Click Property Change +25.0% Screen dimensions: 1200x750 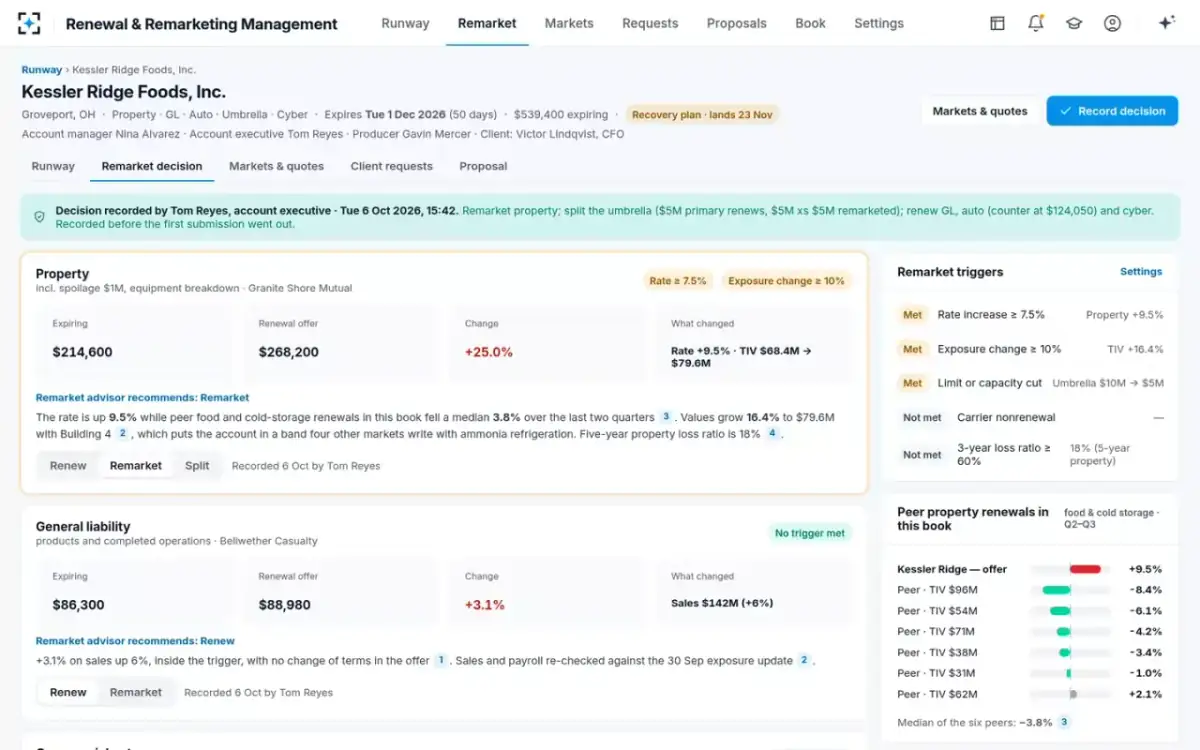pos(489,352)
